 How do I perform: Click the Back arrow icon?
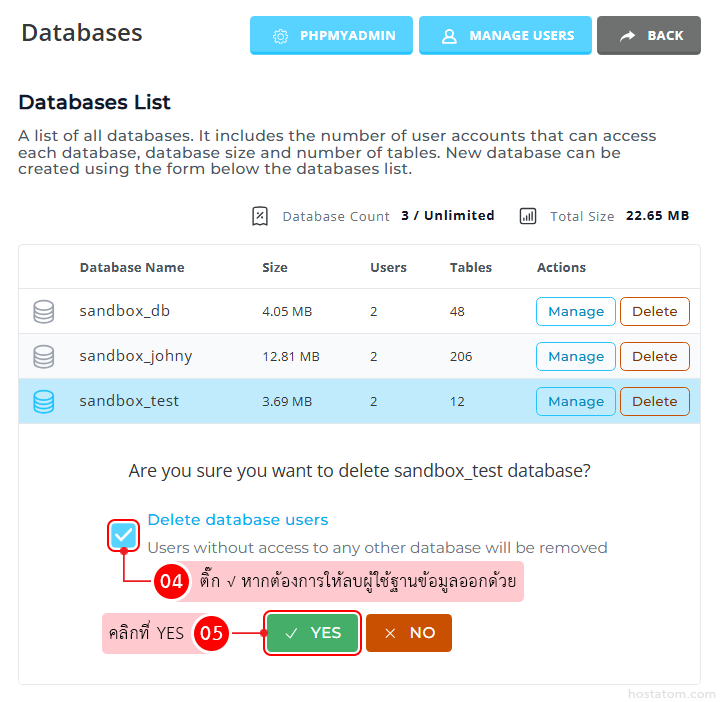(x=627, y=36)
